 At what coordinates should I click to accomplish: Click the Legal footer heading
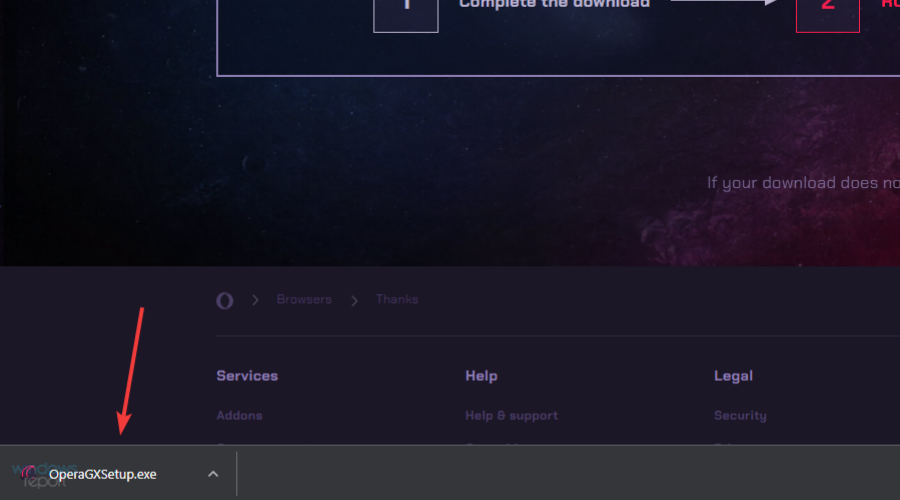(x=733, y=375)
